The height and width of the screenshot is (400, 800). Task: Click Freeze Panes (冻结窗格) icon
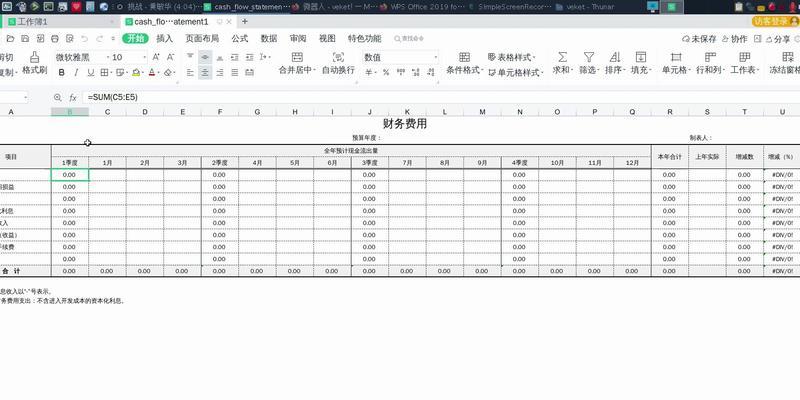[x=786, y=63]
